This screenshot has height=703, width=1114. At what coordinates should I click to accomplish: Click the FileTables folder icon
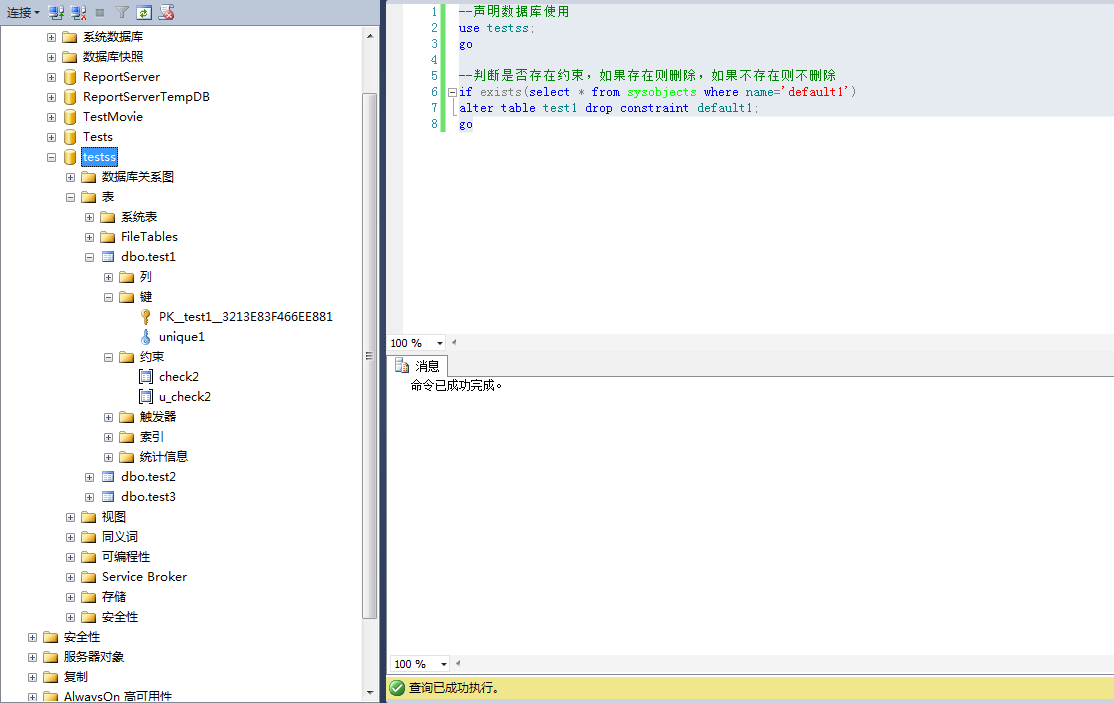pos(108,236)
